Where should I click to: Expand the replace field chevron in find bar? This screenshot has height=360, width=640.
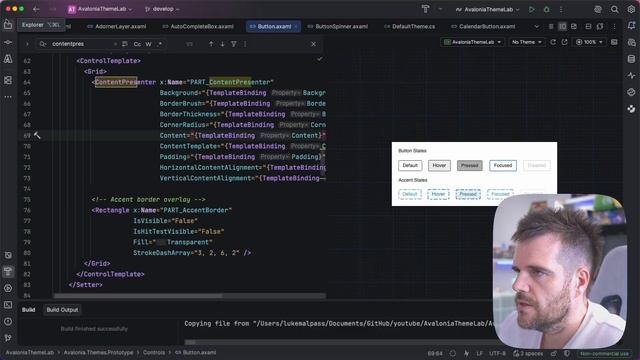(x=27, y=44)
